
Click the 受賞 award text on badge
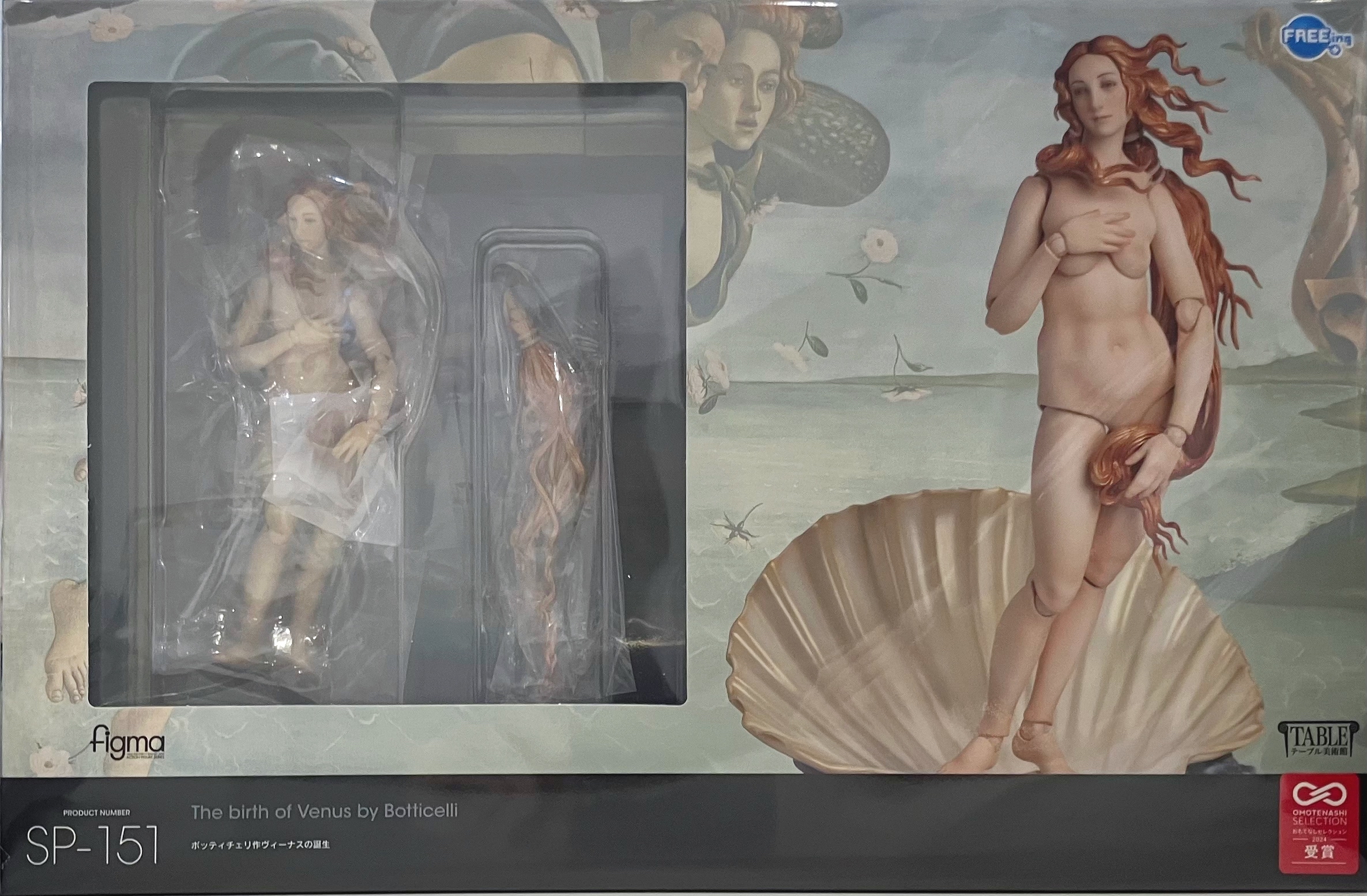pyautogui.click(x=1319, y=852)
